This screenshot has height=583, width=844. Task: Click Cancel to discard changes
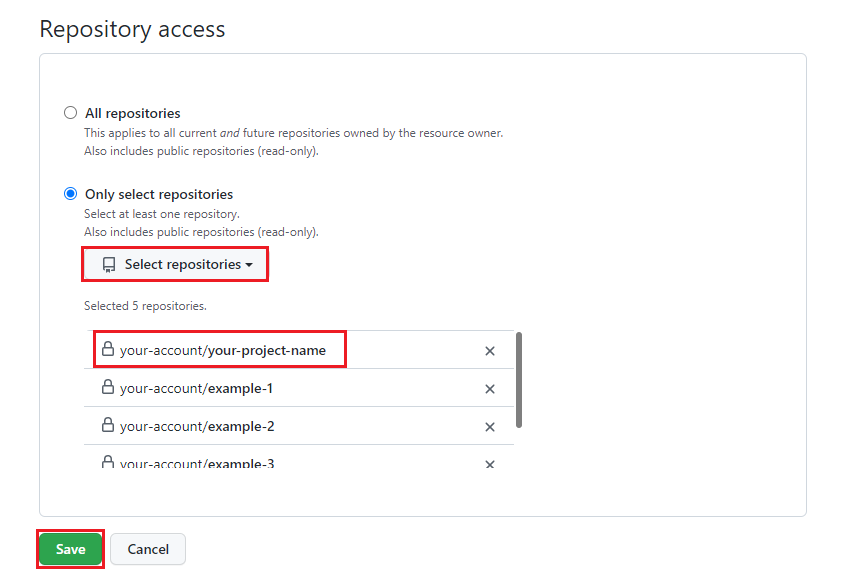[x=147, y=548]
